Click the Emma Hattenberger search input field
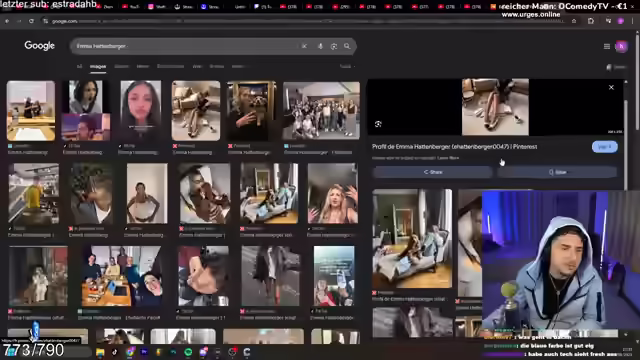 click(x=186, y=47)
